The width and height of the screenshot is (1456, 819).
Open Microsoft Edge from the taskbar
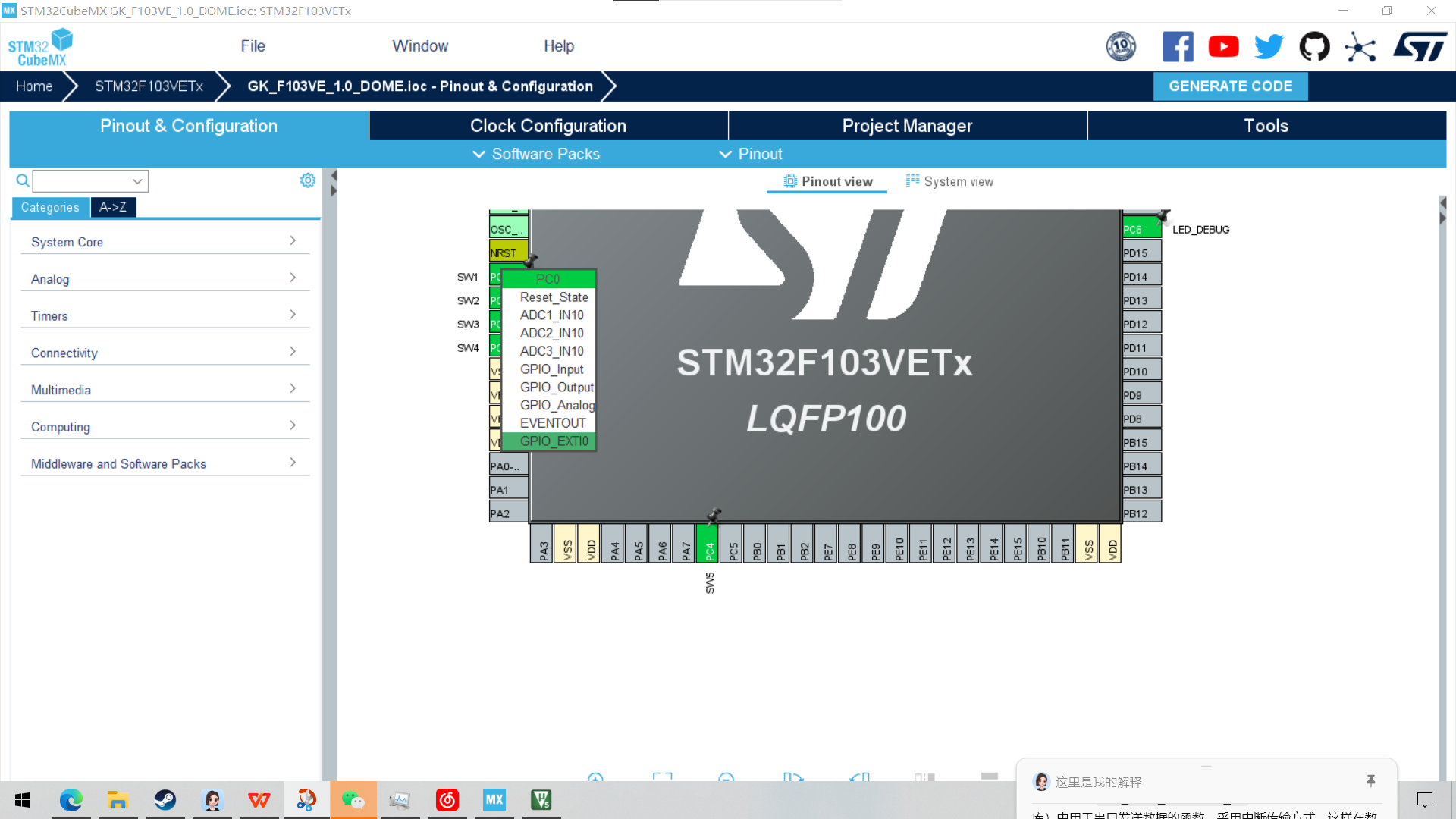point(71,800)
